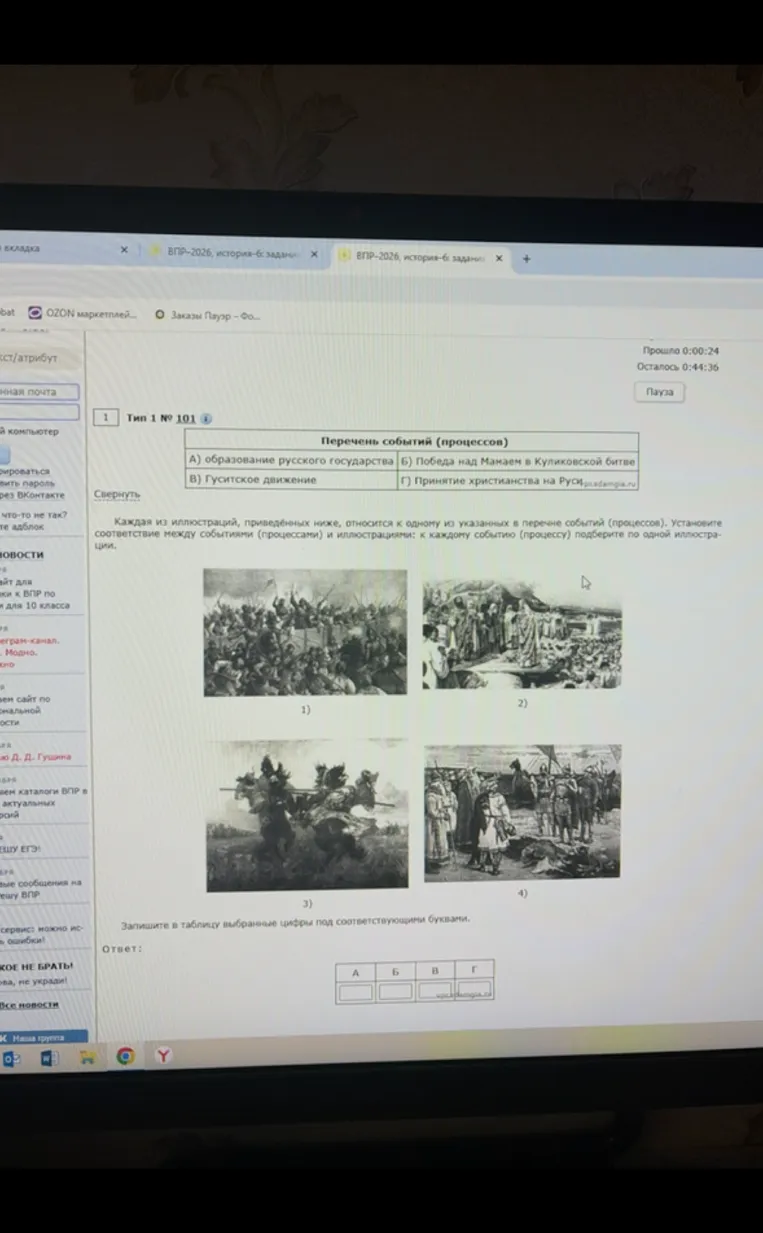Select the cell Б) Победа над Мамаем
Screen dimensions: 763x1233
pyautogui.click(x=518, y=461)
